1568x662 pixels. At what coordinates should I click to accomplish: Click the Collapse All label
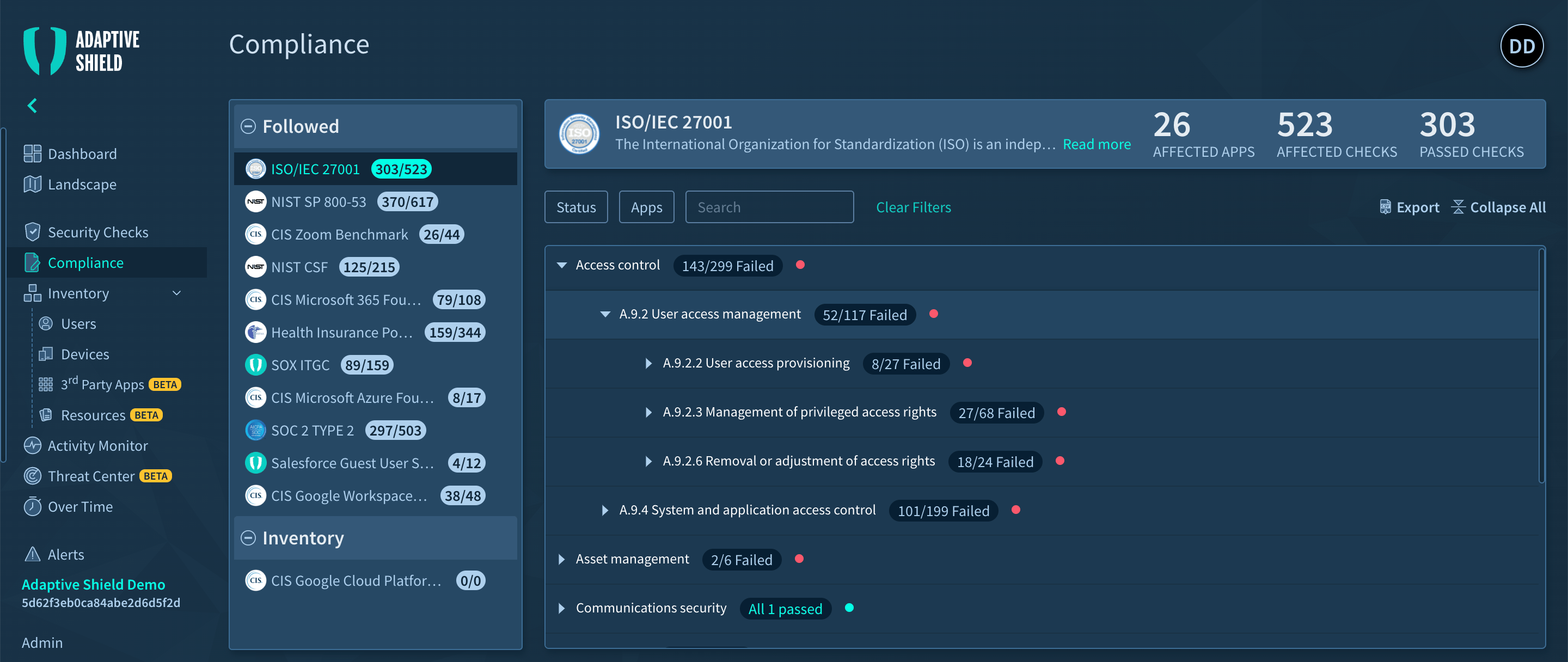pyautogui.click(x=1508, y=207)
